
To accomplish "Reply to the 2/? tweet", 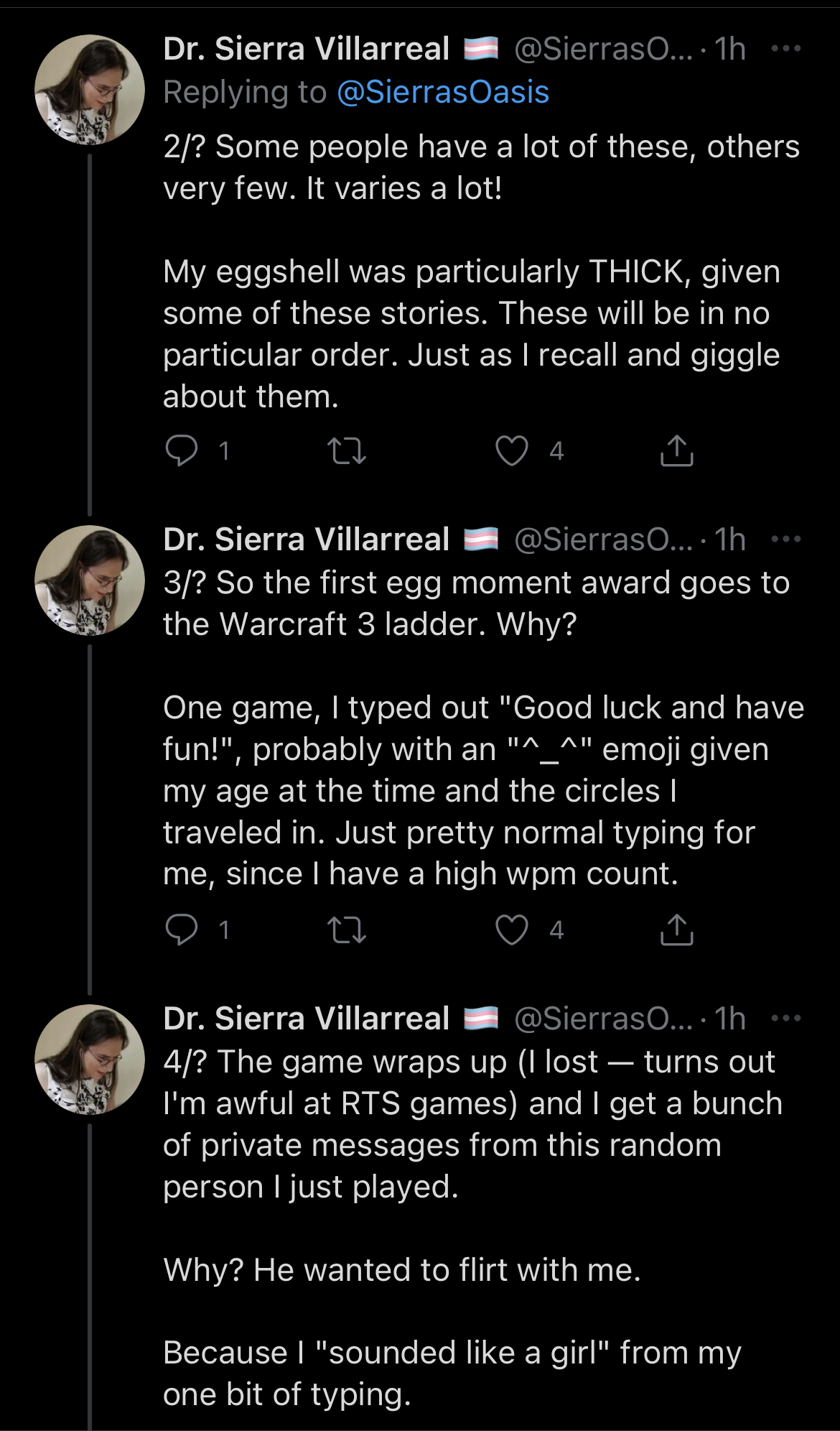I will [181, 451].
